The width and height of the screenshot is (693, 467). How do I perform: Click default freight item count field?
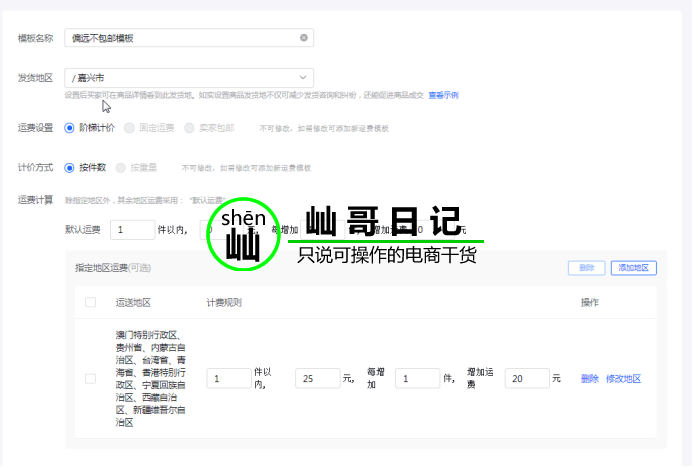click(133, 230)
